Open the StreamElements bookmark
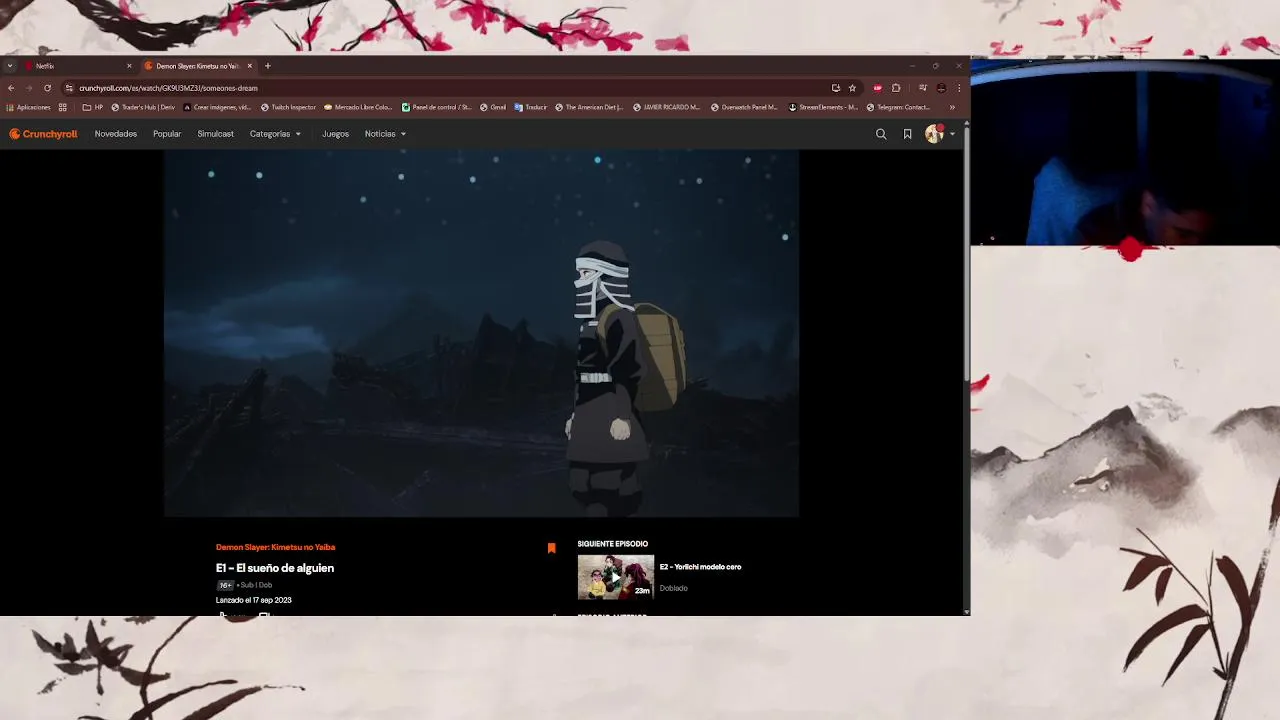The height and width of the screenshot is (720, 1280). click(x=823, y=107)
